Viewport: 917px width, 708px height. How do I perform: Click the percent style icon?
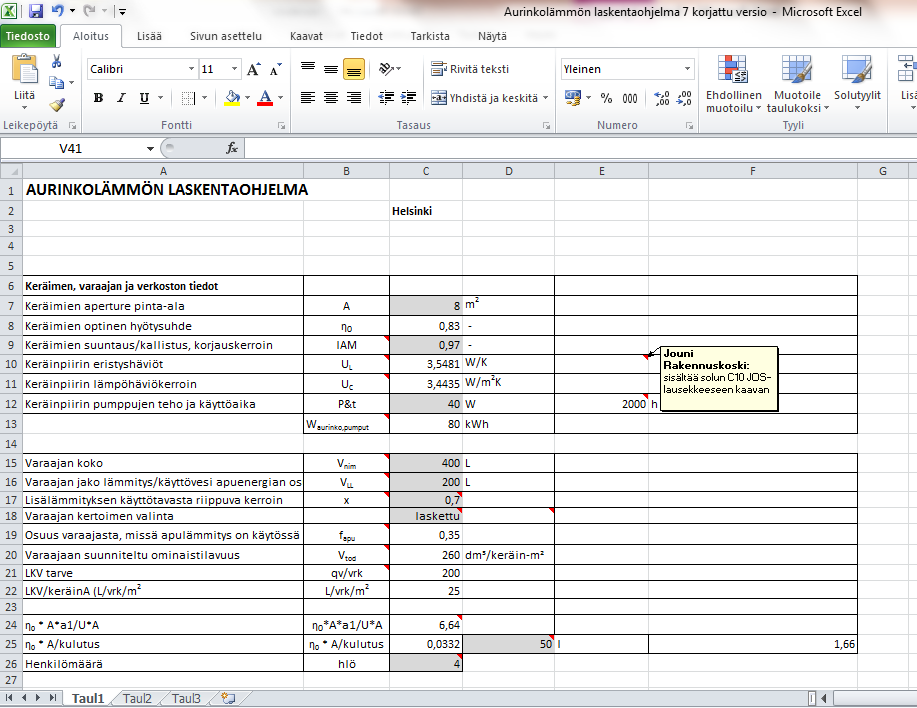[606, 98]
